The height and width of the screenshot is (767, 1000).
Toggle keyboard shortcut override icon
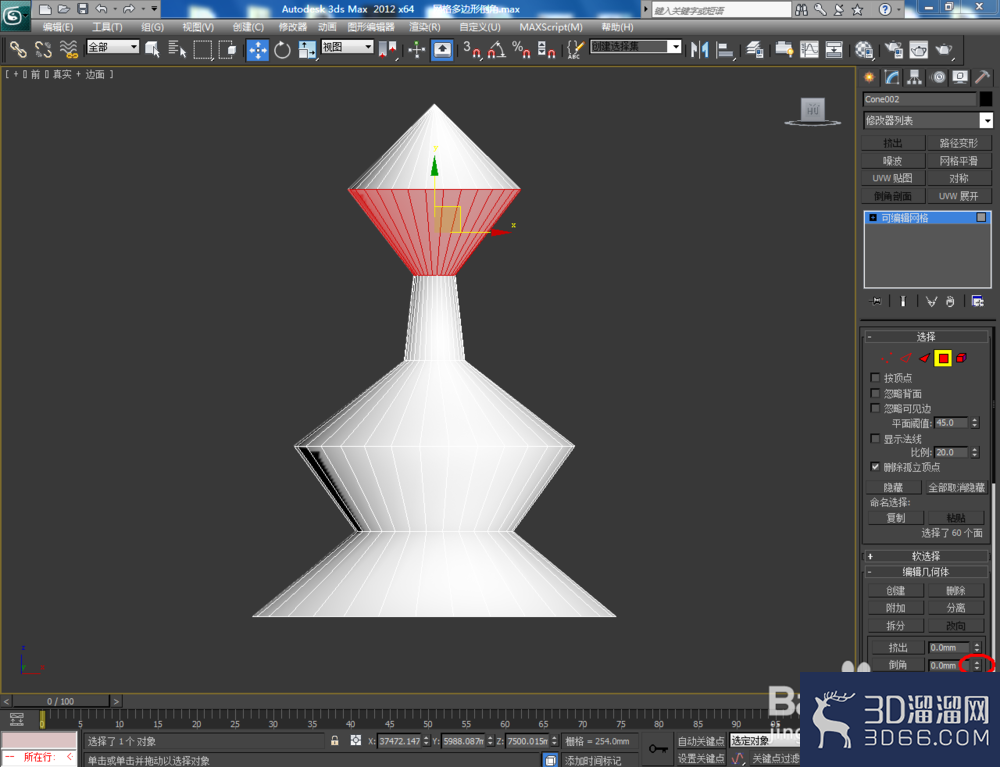tap(442, 50)
